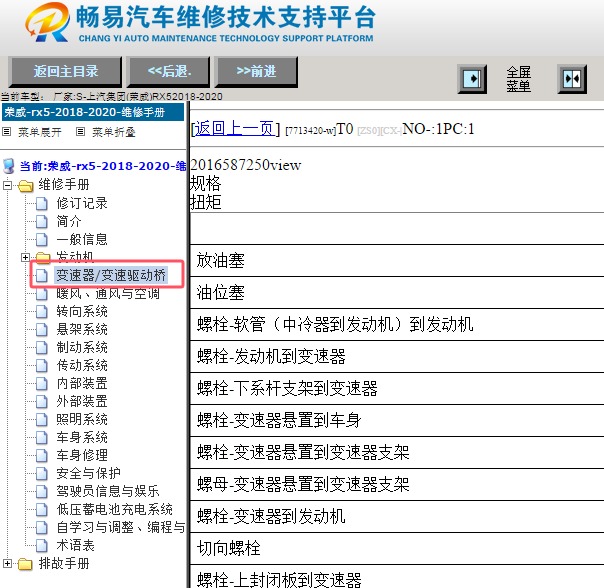Expand the 发动机 tree node
Viewport: 604px width, 588px height.
tap(25, 257)
